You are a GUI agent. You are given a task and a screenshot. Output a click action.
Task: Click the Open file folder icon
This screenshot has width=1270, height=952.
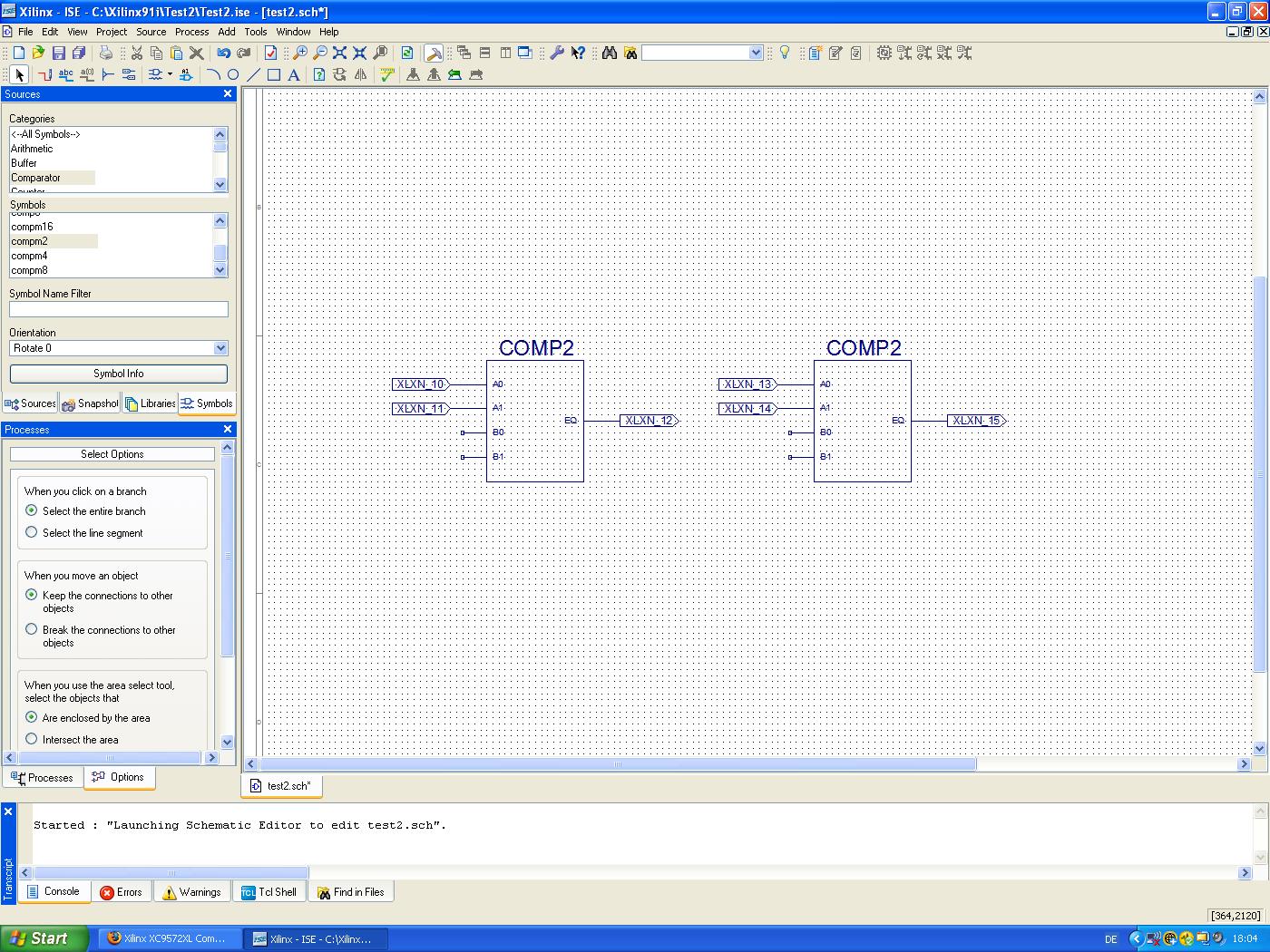click(x=38, y=53)
